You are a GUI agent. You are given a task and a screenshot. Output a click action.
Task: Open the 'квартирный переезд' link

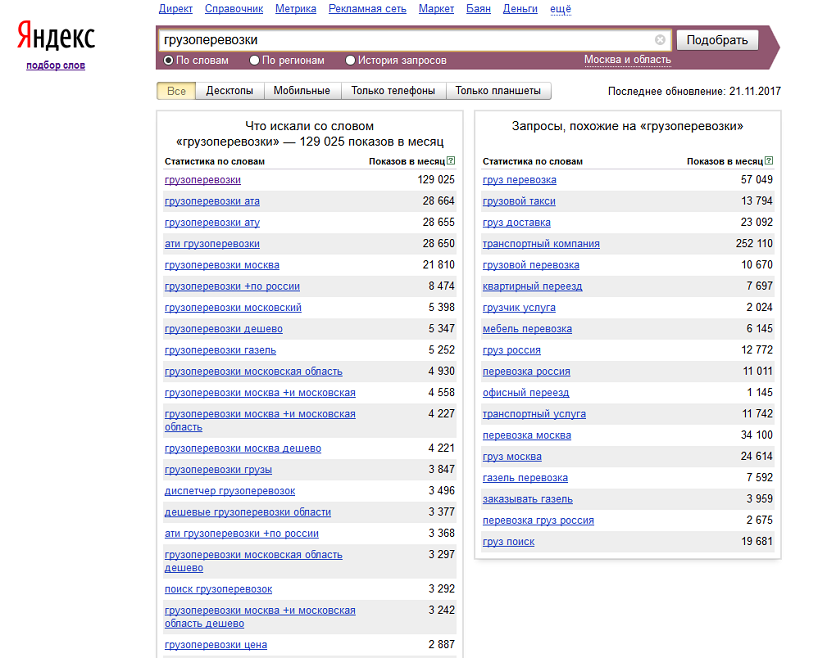pos(532,286)
